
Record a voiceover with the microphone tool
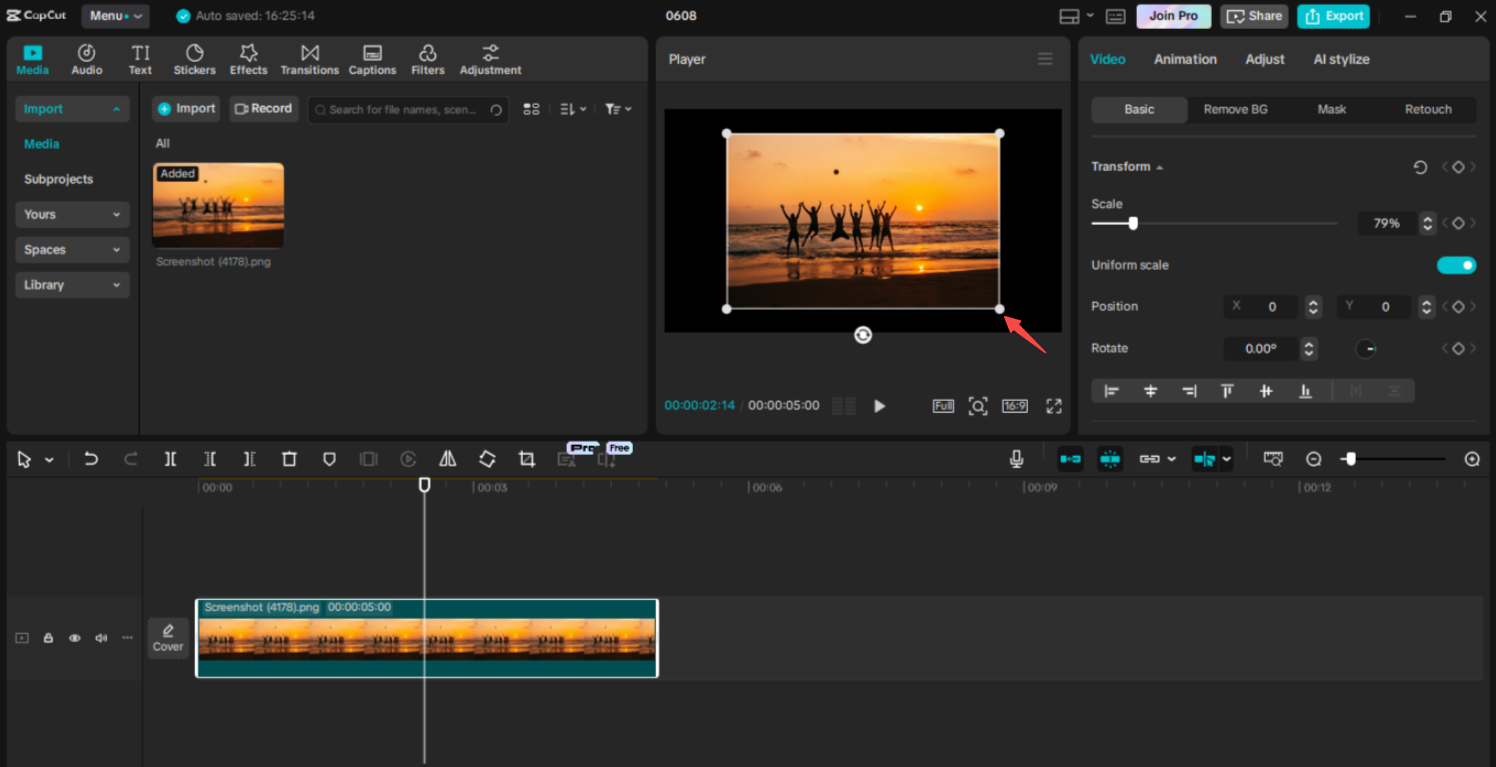pyautogui.click(x=1016, y=459)
